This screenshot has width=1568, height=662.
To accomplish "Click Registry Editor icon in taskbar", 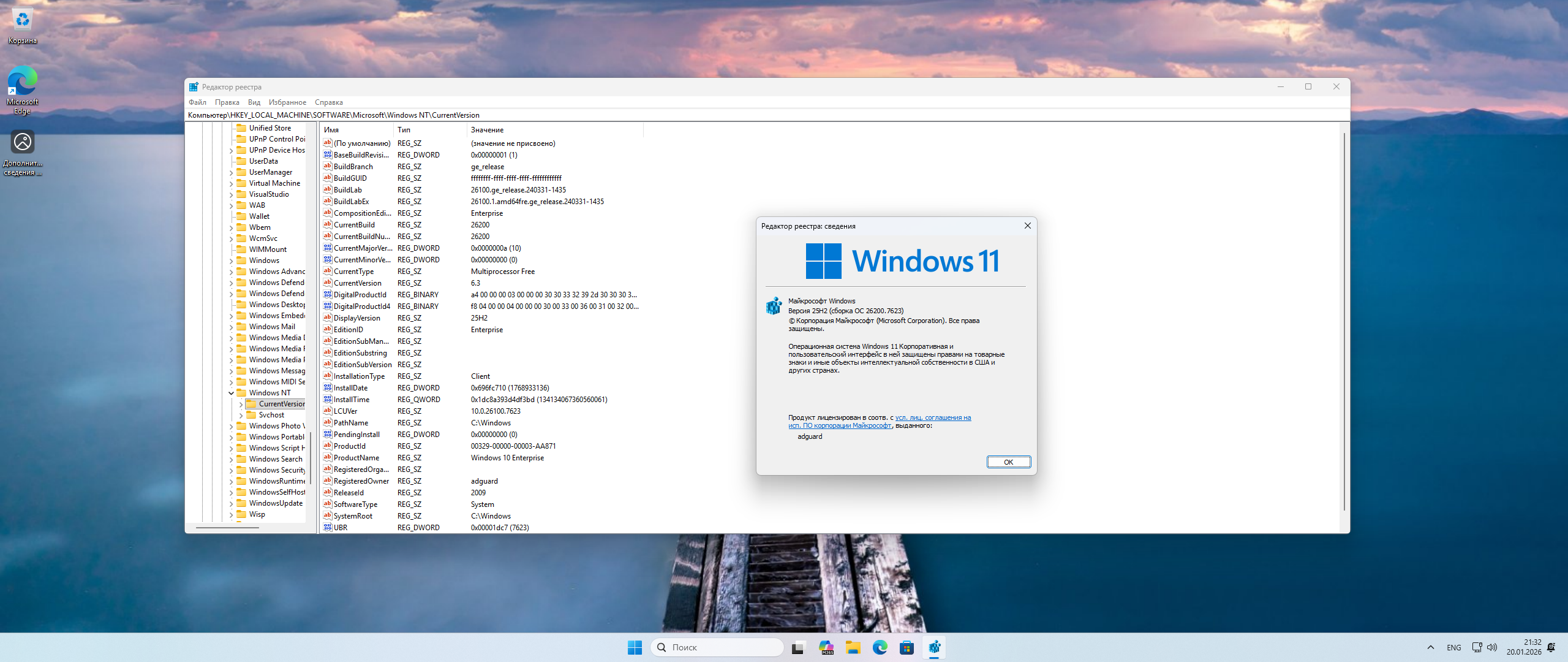I will 934,647.
